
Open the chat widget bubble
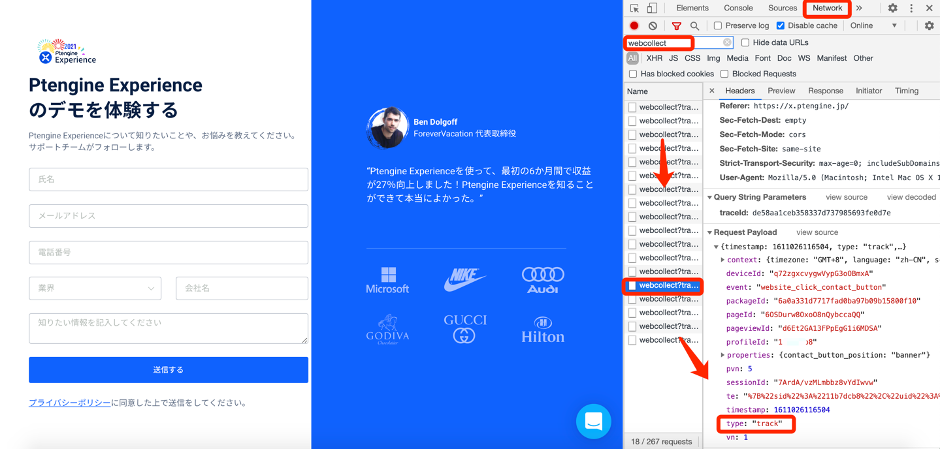594,421
